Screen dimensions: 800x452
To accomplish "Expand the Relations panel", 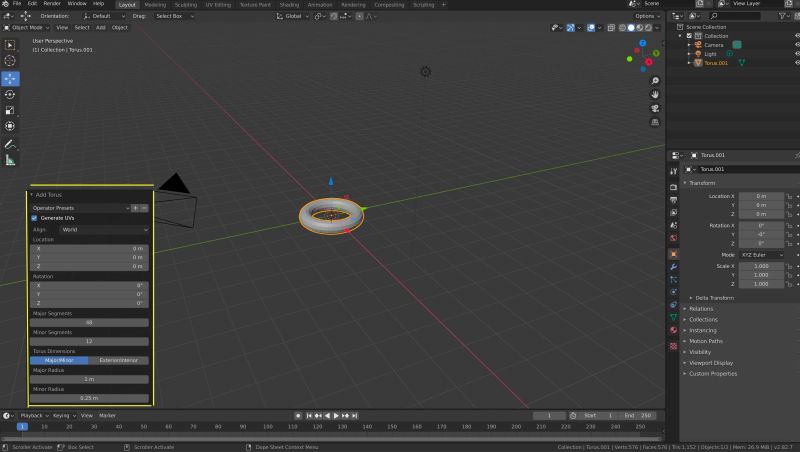I will [x=701, y=309].
